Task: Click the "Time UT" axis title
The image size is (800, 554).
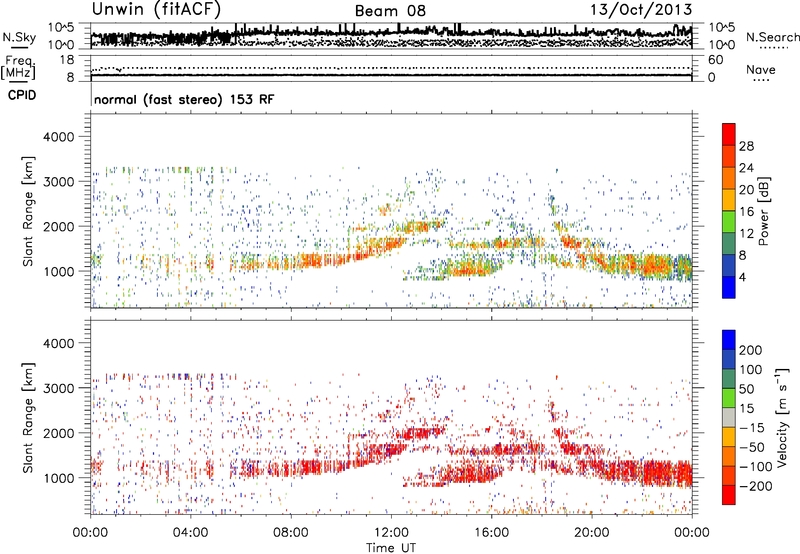Action: coord(390,548)
